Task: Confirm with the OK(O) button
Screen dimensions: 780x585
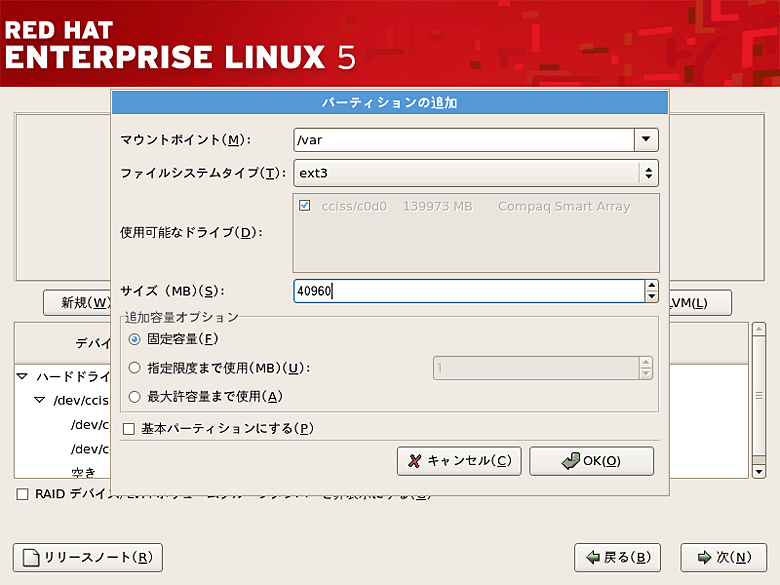Action: [x=591, y=461]
